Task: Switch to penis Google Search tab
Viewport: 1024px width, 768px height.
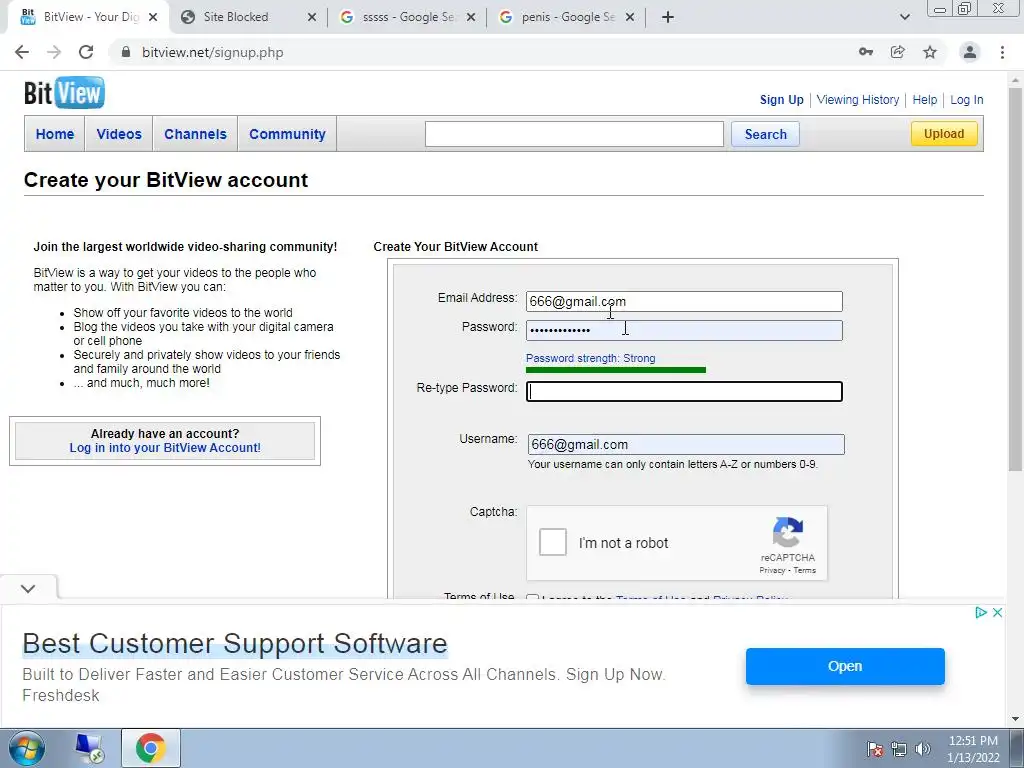Action: point(566,17)
